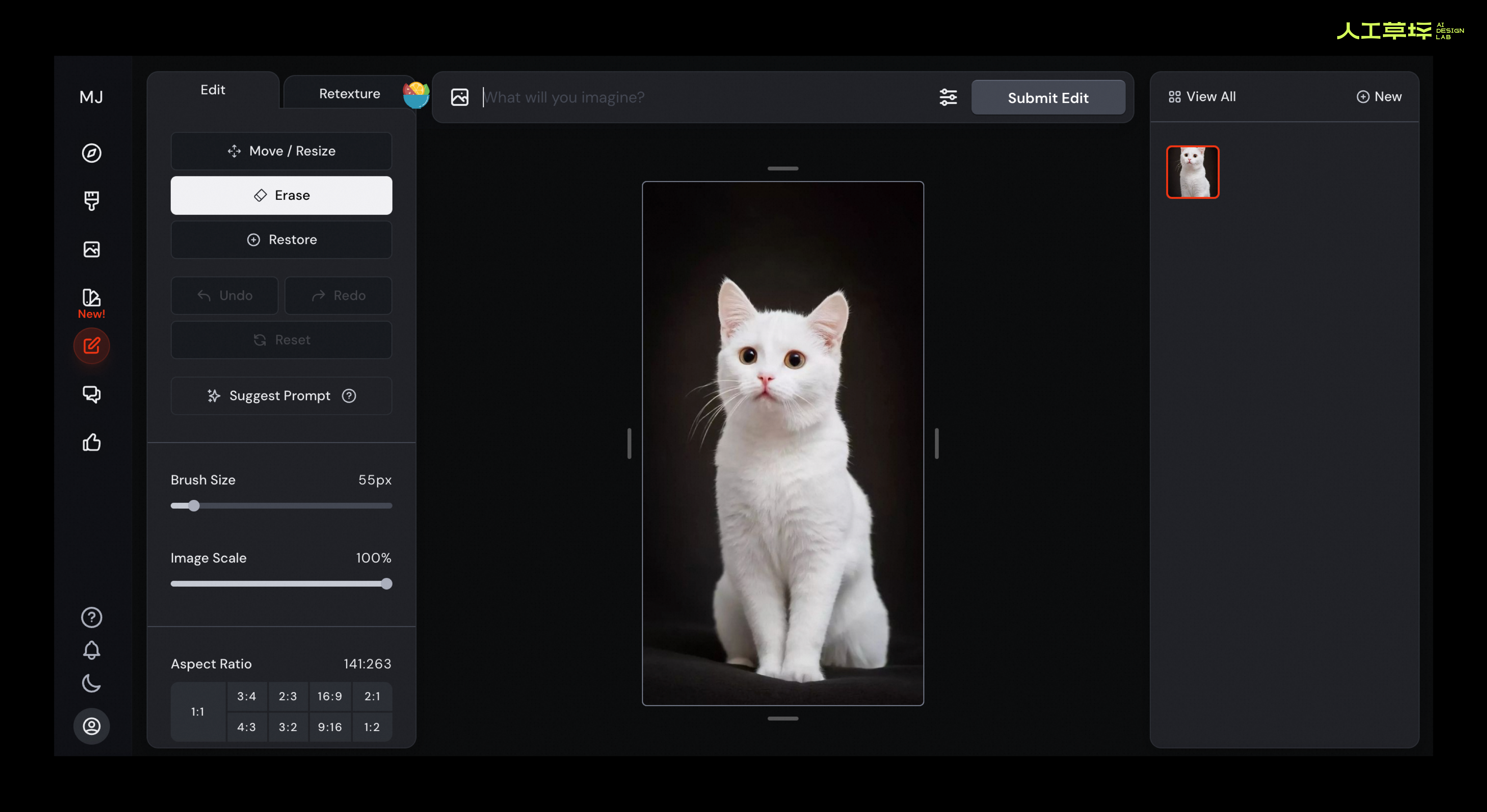Click the paintbrush Create icon in sidebar
Viewport: 1487px width, 812px height.
[x=91, y=201]
